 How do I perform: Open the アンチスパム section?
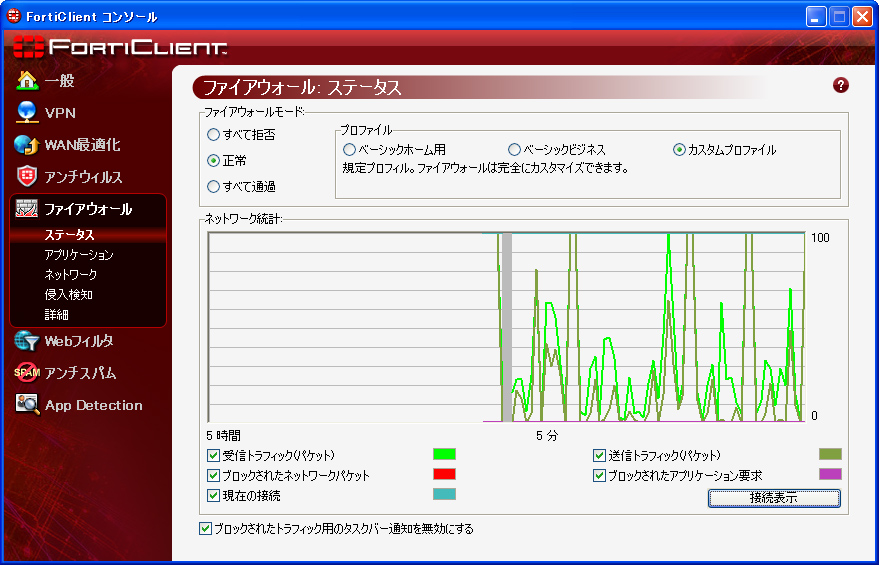pyautogui.click(x=80, y=373)
